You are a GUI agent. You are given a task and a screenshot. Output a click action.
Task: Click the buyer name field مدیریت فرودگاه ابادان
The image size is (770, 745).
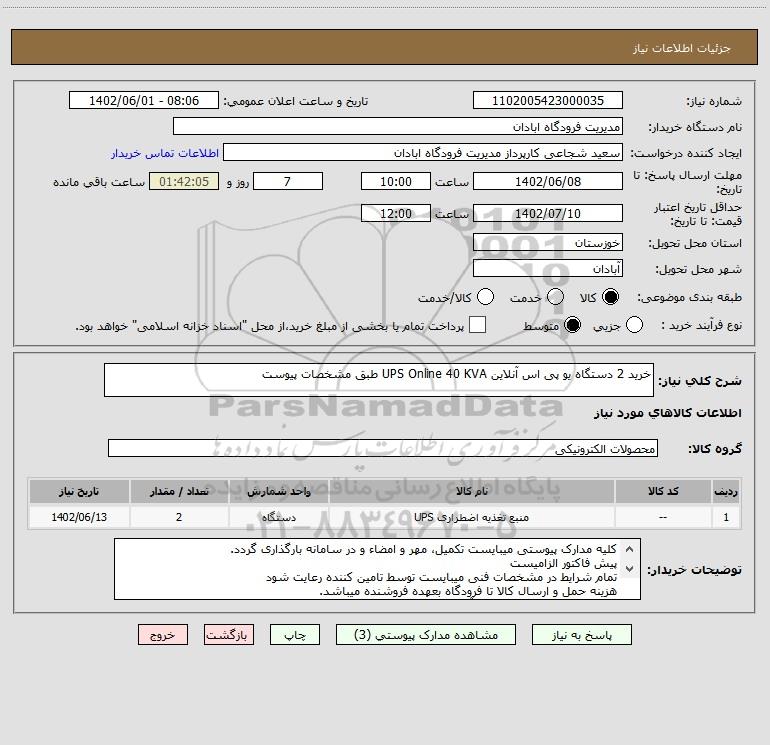pos(398,127)
